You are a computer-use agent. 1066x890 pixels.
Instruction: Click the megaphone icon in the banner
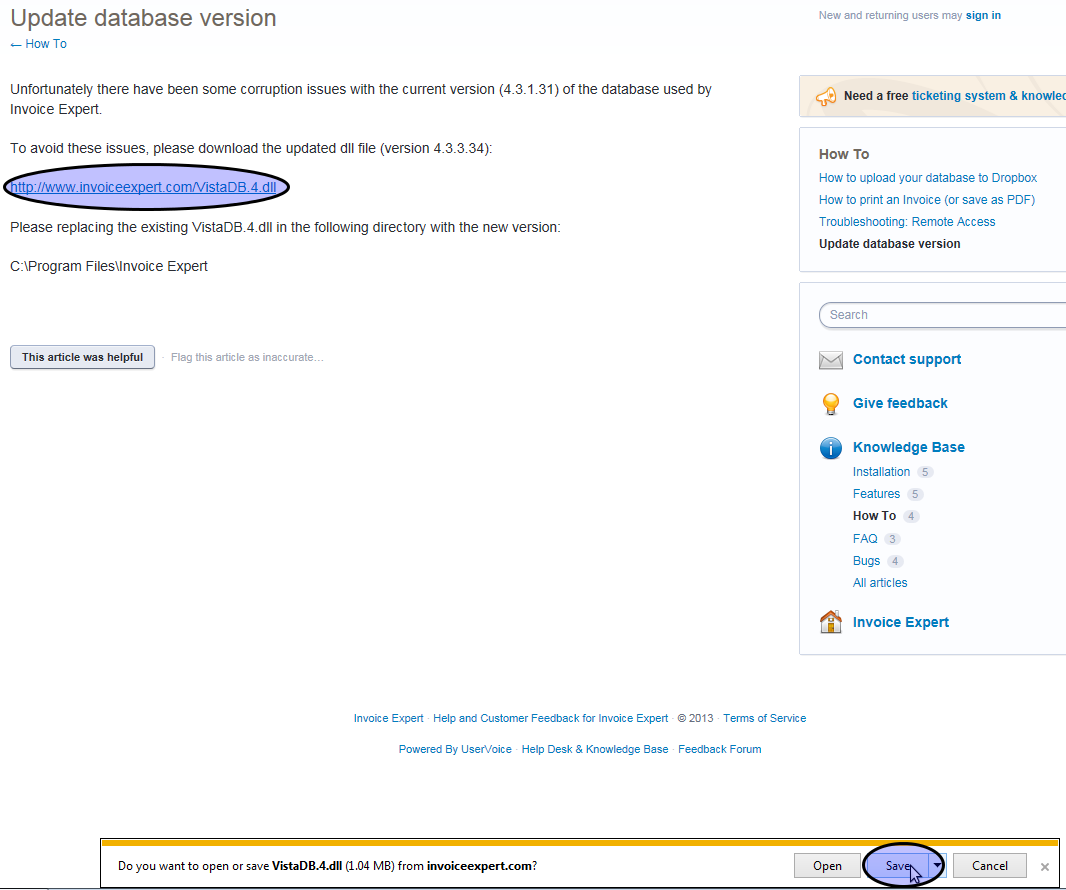coord(826,97)
